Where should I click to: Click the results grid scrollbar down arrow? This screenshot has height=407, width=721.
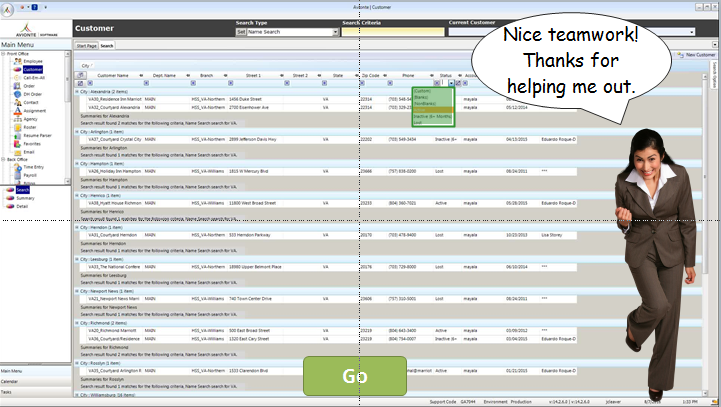coord(704,394)
